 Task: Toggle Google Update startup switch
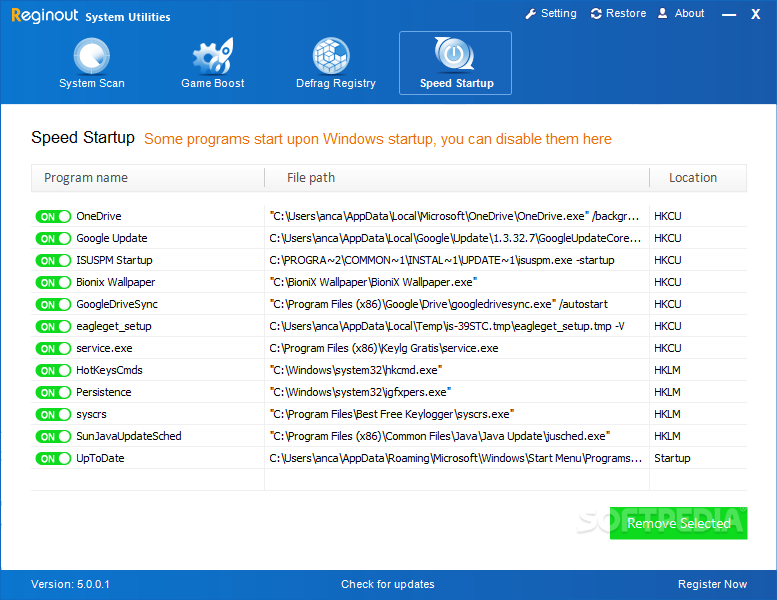(53, 239)
